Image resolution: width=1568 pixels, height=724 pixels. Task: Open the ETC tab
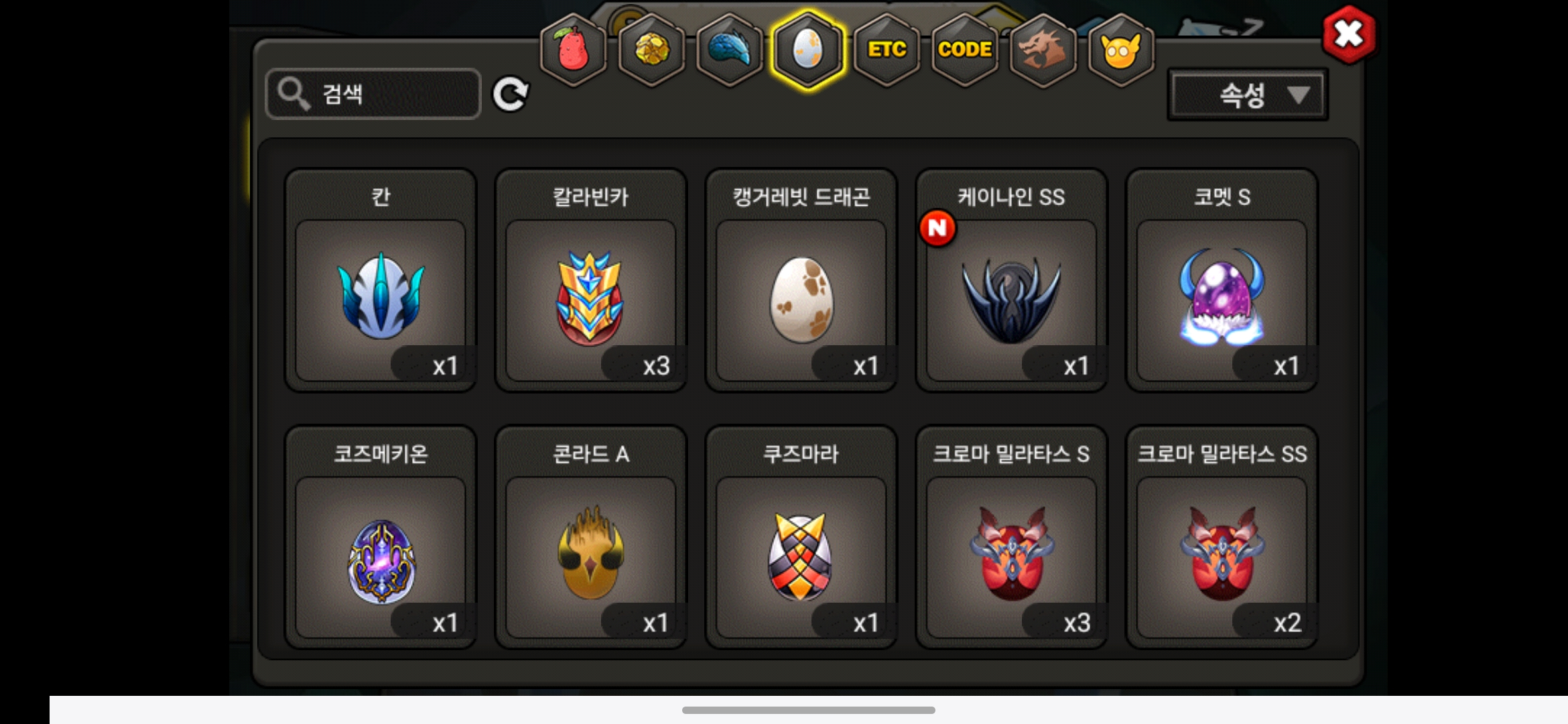point(887,50)
